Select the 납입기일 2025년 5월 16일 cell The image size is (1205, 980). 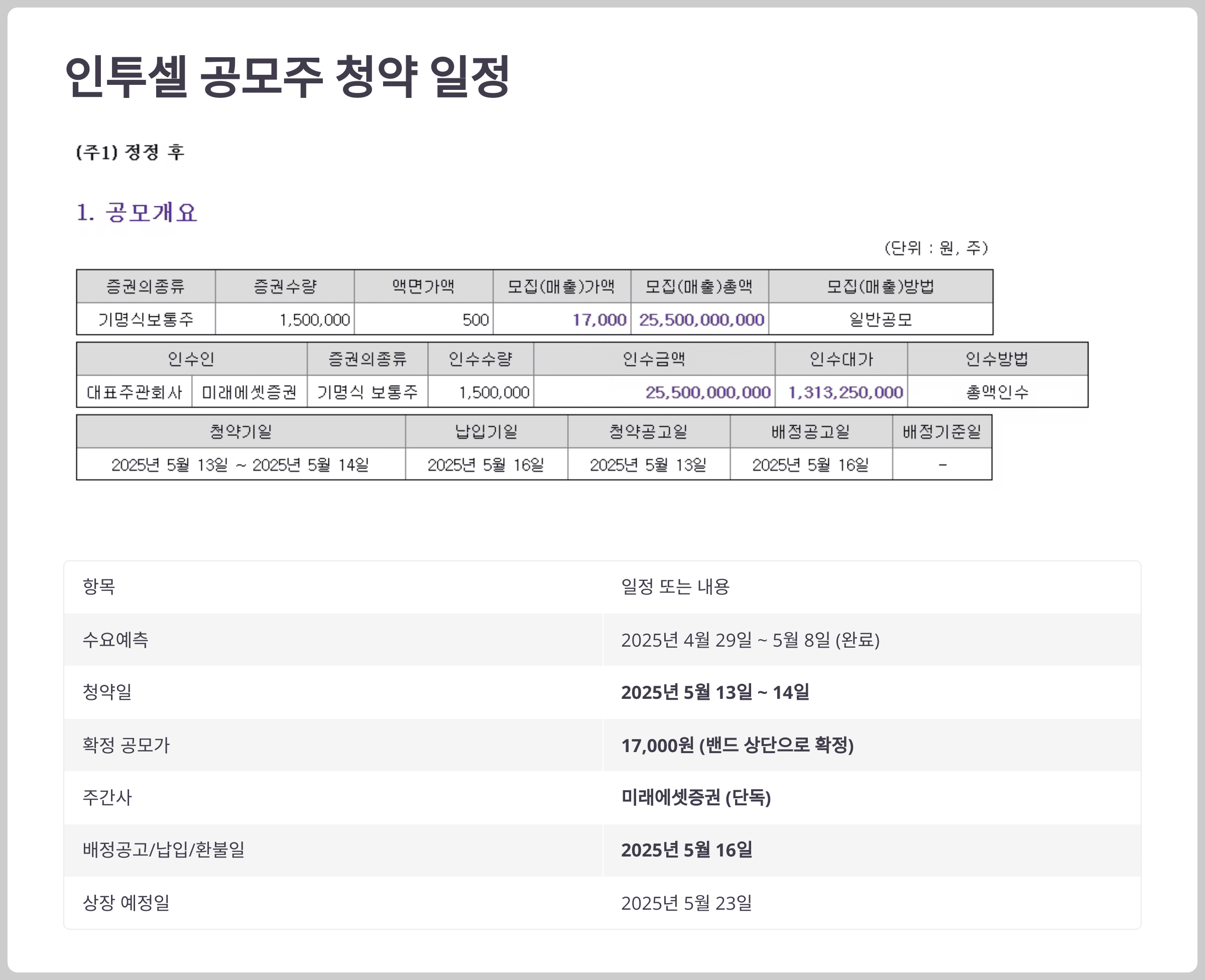click(486, 464)
